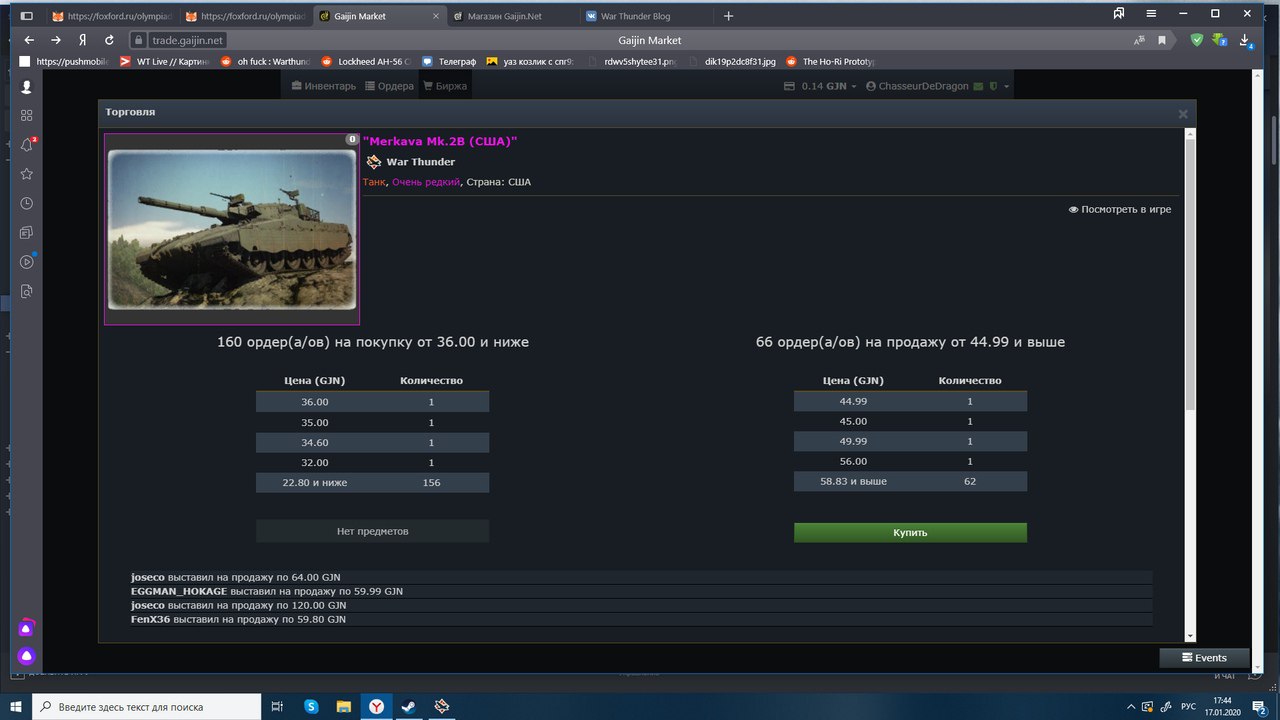The height and width of the screenshot is (720, 1280).
Task: Toggle the browser side panel button
Action: pyautogui.click(x=26, y=16)
